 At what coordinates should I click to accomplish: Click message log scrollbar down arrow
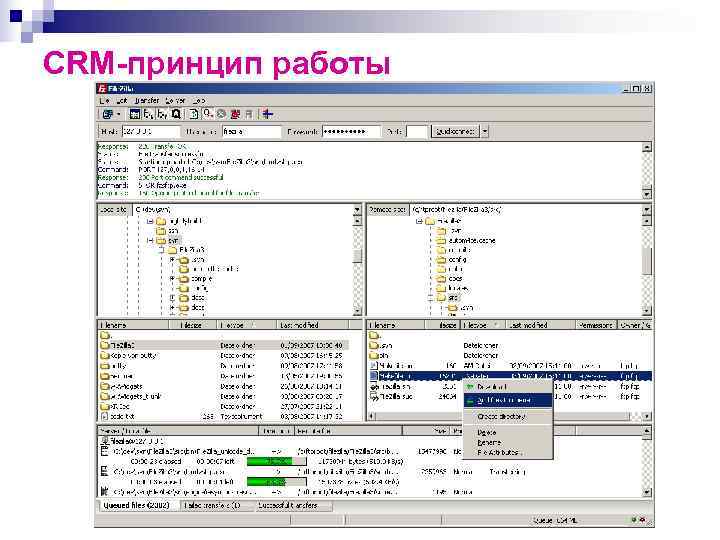[x=647, y=194]
